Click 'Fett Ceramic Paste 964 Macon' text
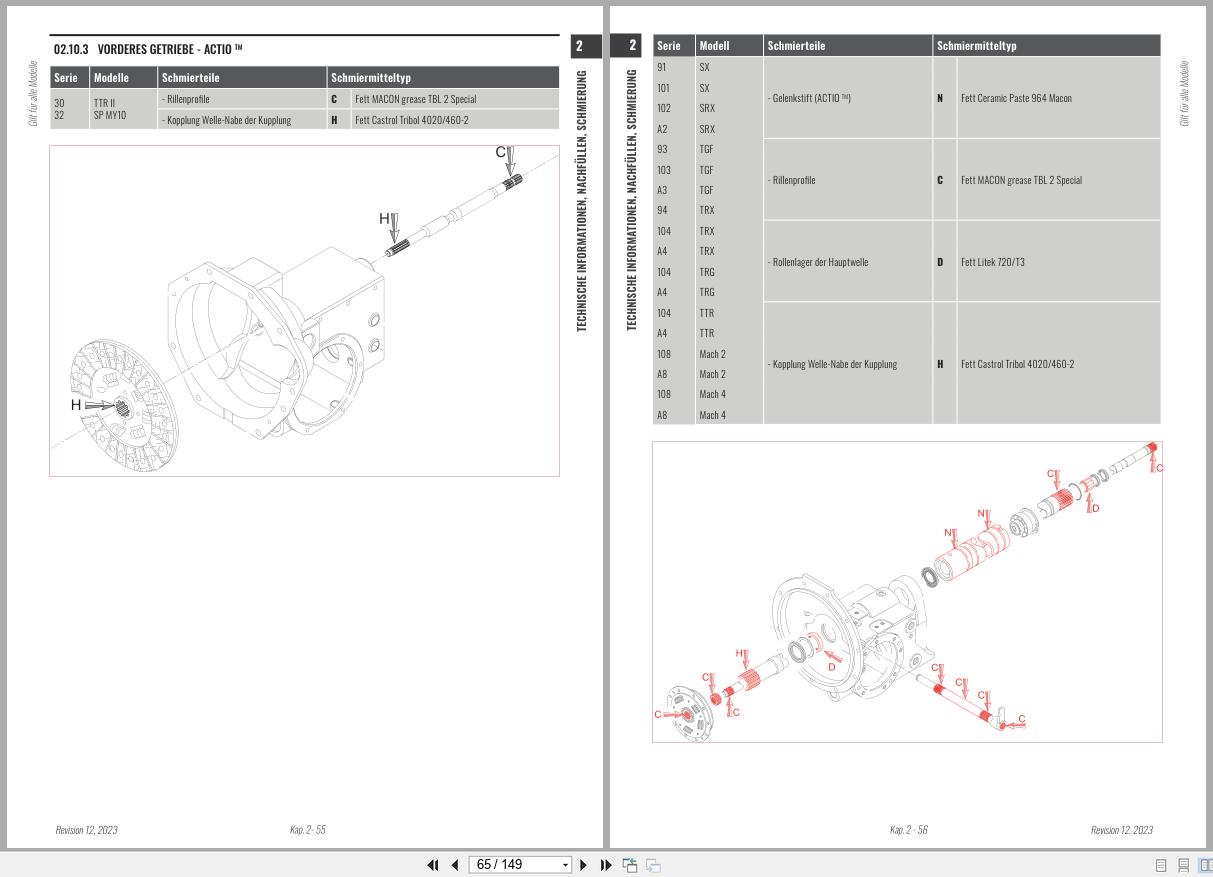Screen dimensions: 1213x877 1016,98
